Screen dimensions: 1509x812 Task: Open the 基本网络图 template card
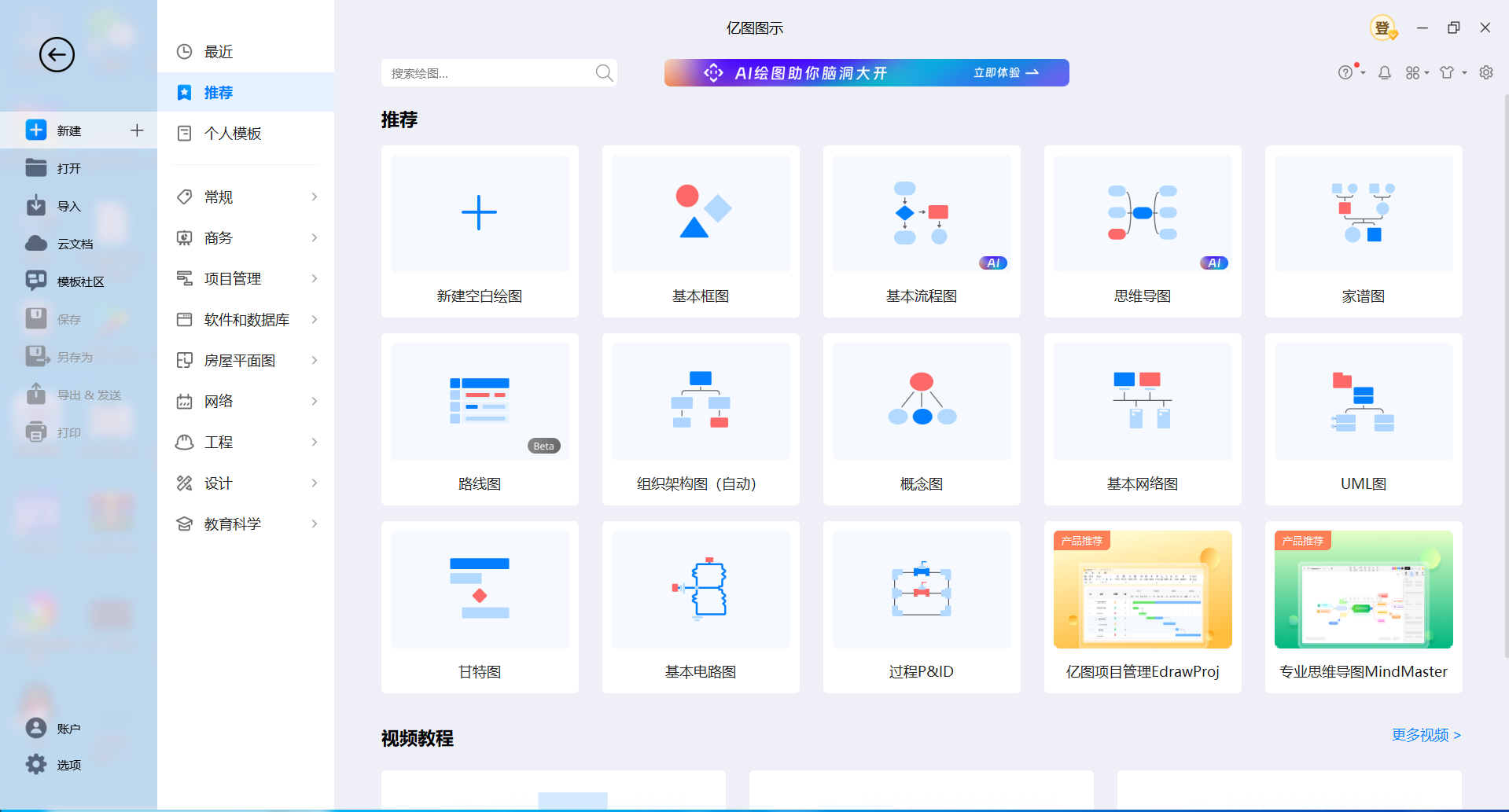pyautogui.click(x=1143, y=419)
